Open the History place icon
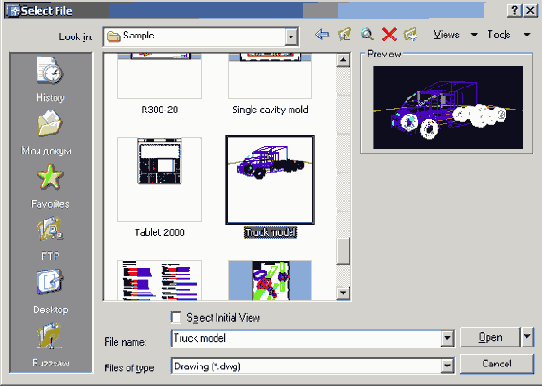This screenshot has width=542, height=386. [50, 70]
